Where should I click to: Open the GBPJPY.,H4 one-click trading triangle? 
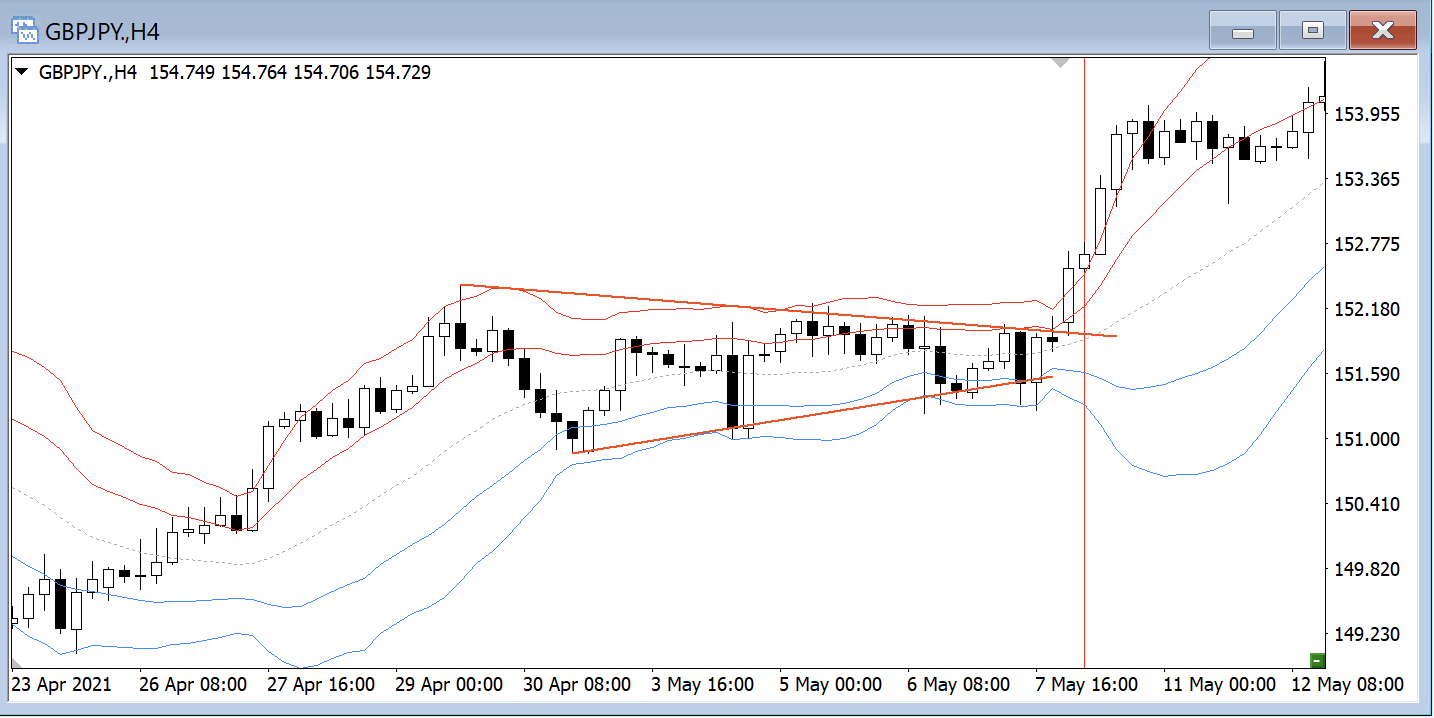[x=21, y=72]
